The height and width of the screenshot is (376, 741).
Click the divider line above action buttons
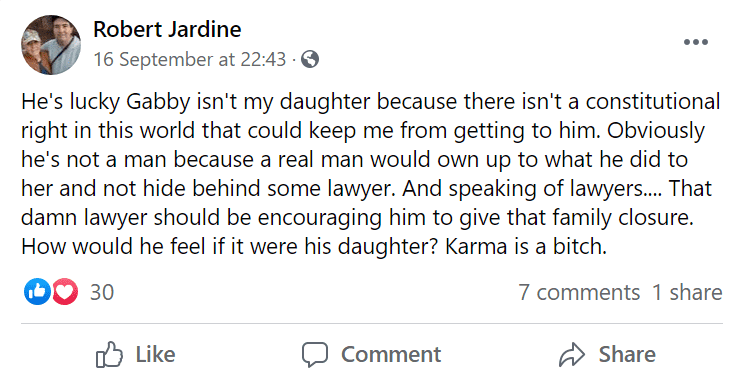371,324
